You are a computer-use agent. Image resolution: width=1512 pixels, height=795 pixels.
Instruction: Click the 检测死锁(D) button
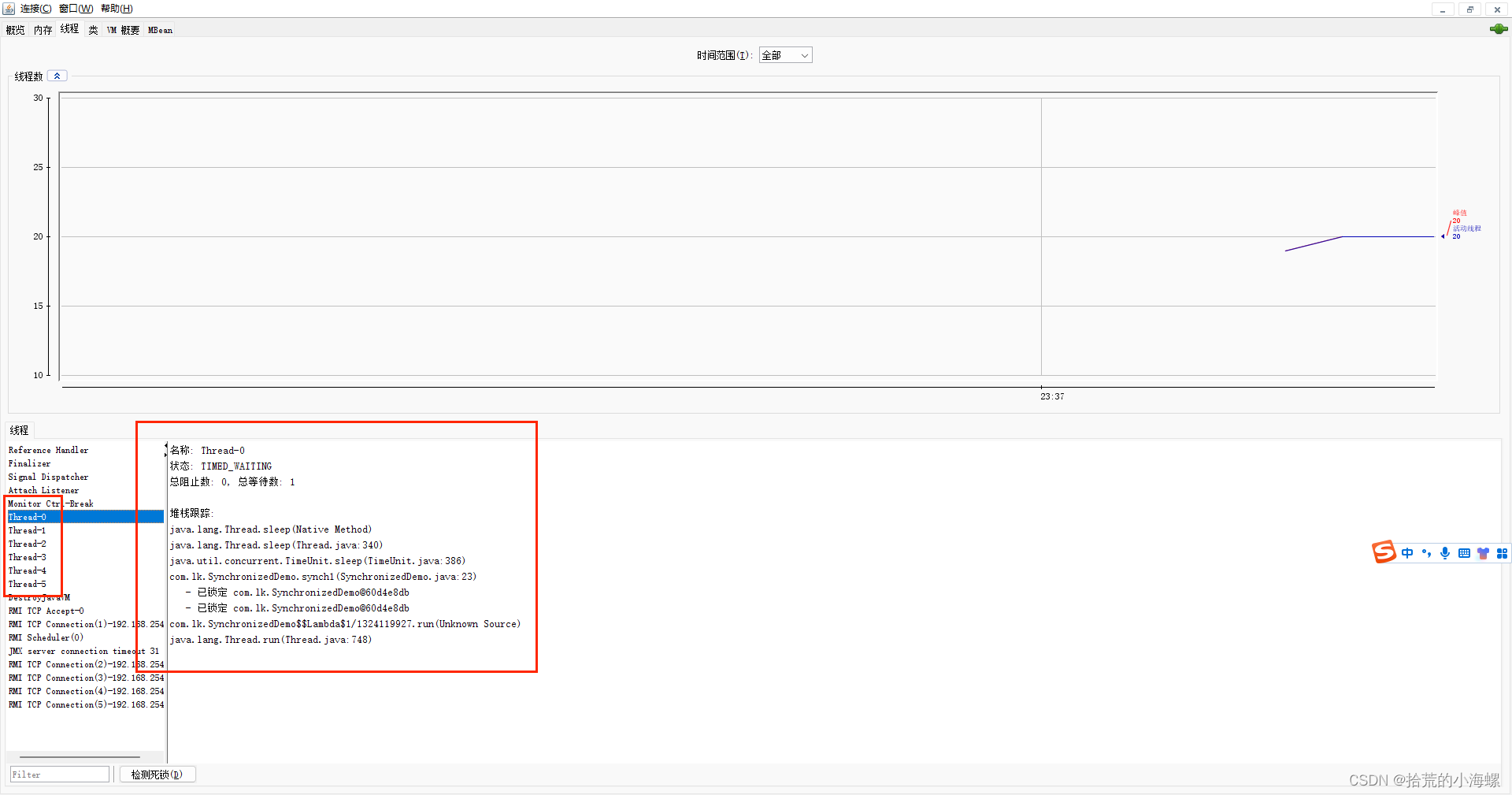157,775
